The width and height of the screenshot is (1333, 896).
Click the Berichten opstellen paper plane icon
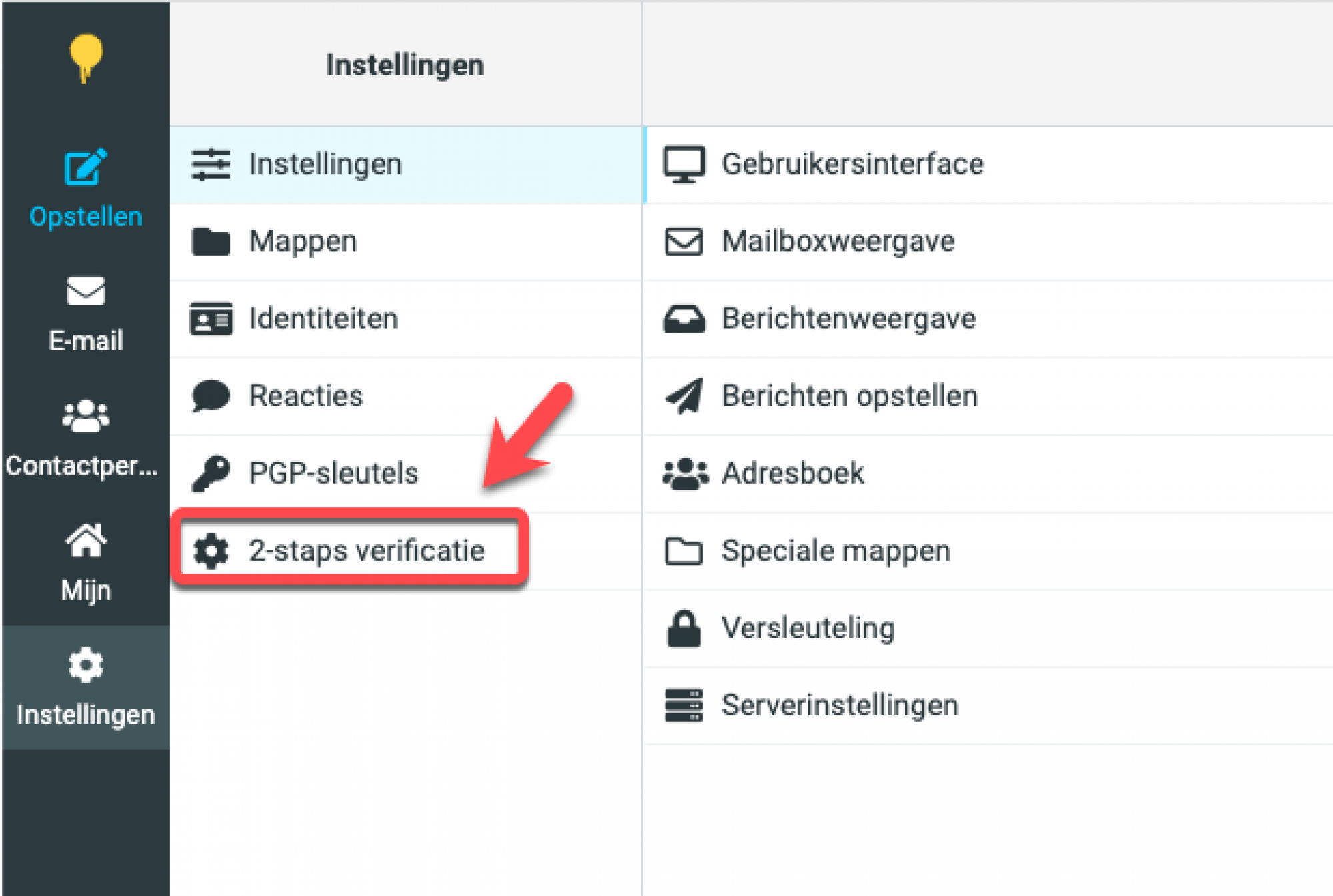click(x=683, y=396)
